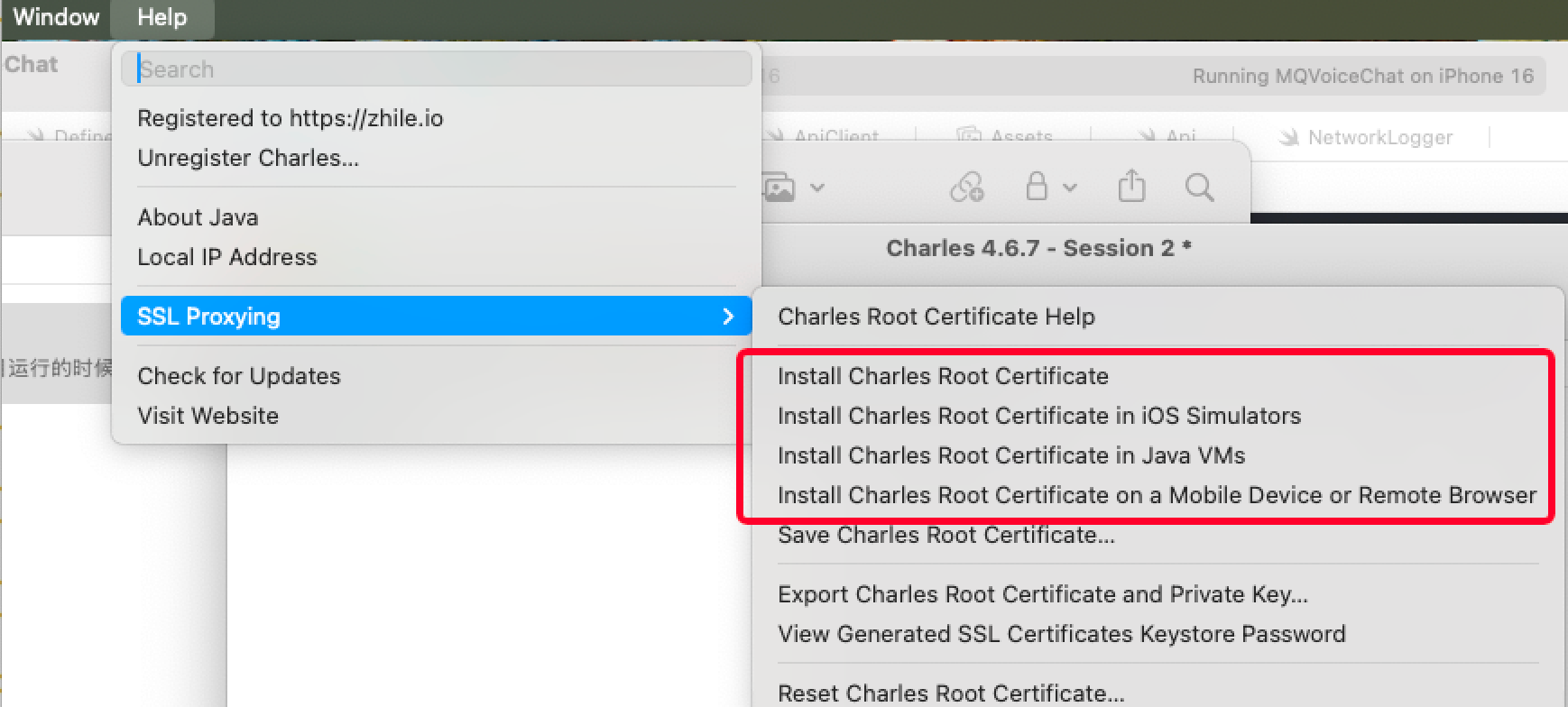Click the add link icon in toolbar
The width and height of the screenshot is (1568, 707).
966,188
